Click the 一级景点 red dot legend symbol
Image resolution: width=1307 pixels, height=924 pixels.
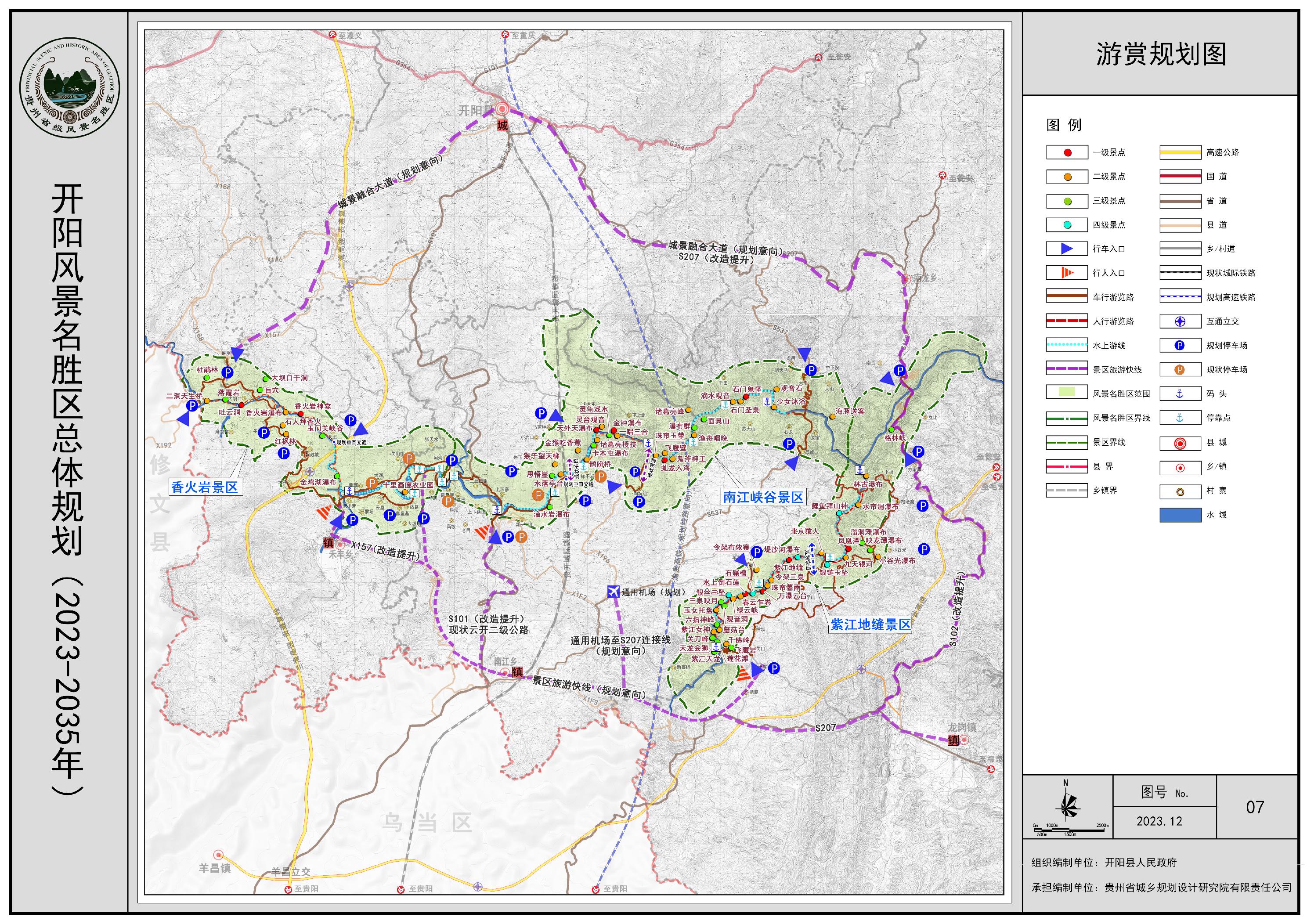tap(1067, 152)
